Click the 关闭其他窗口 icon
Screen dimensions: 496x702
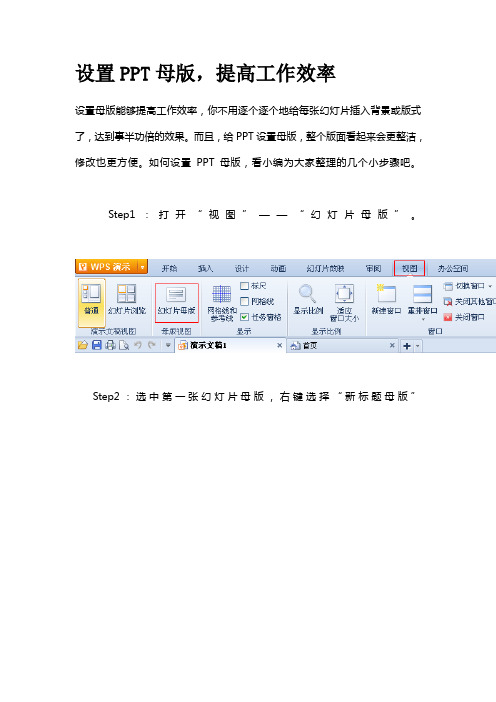[x=448, y=301]
